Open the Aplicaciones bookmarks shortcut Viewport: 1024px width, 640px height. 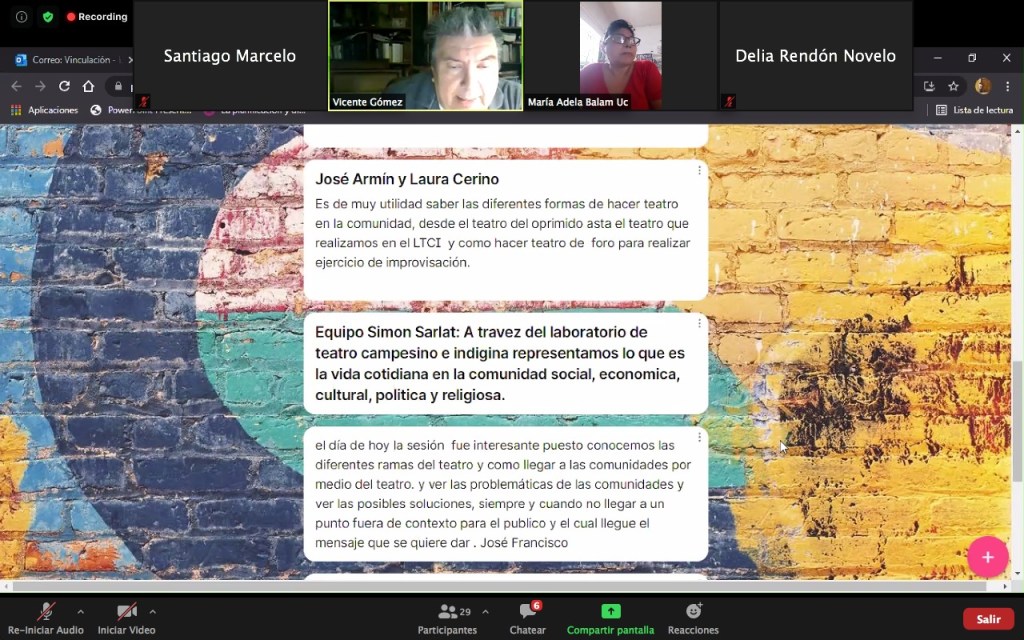[x=44, y=110]
